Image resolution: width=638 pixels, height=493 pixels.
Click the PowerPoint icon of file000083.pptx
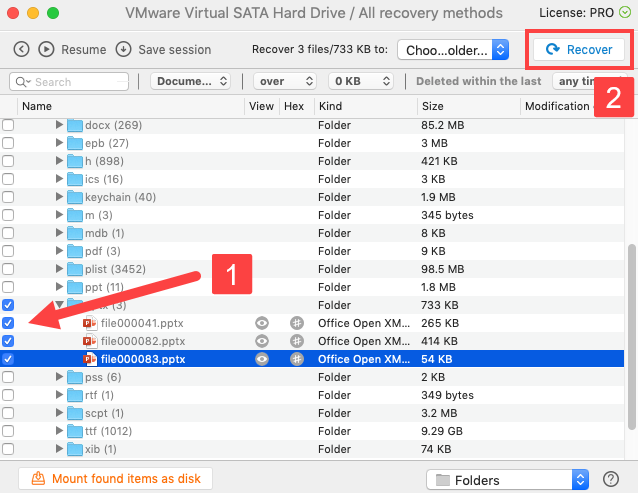[x=89, y=359]
